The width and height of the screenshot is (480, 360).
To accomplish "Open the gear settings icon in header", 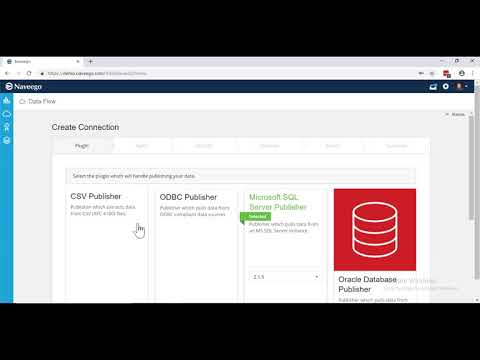I will coord(446,86).
